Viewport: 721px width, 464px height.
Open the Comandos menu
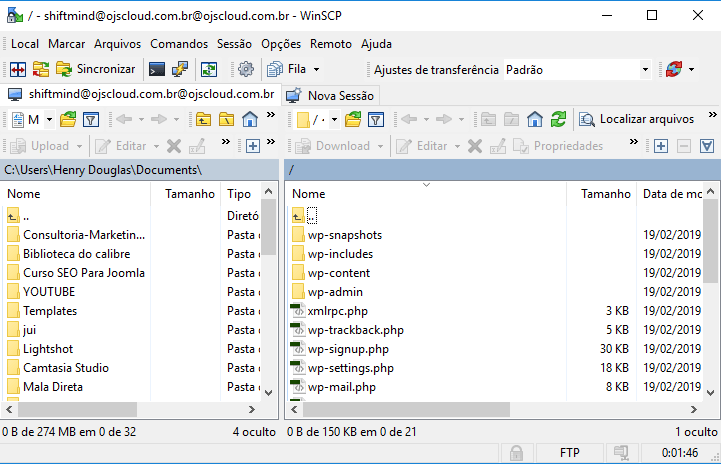click(x=179, y=44)
